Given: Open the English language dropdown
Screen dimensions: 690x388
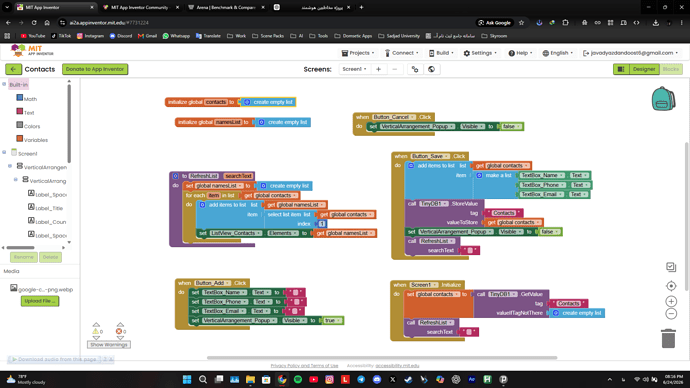Looking at the screenshot, I should click(x=558, y=53).
